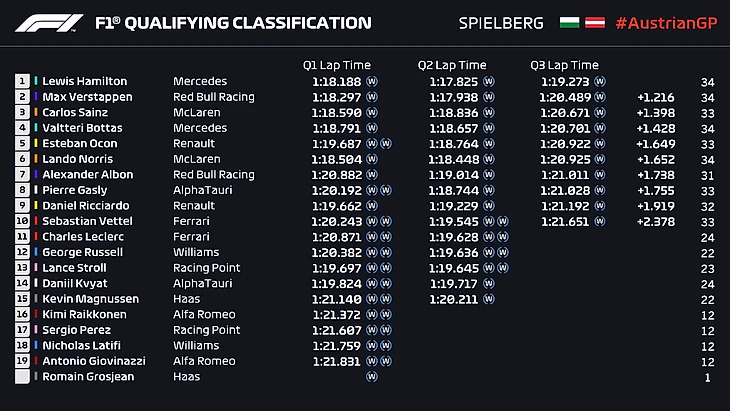This screenshot has height=411, width=730.
Task: Click the wet tyre icon on Hamilton's Q1 time
Action: pyautogui.click(x=372, y=82)
